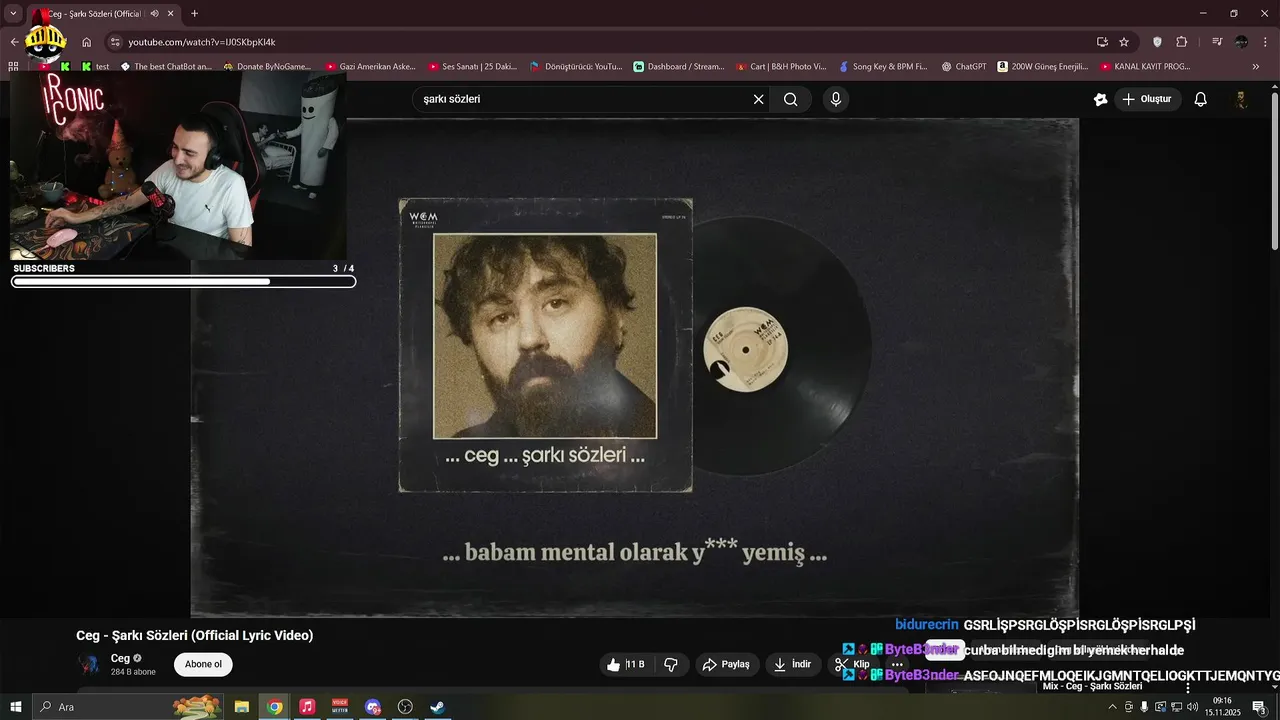This screenshot has width=1280, height=720.
Task: Open 'The best ChatBot an...' bookmark
Action: 166,67
